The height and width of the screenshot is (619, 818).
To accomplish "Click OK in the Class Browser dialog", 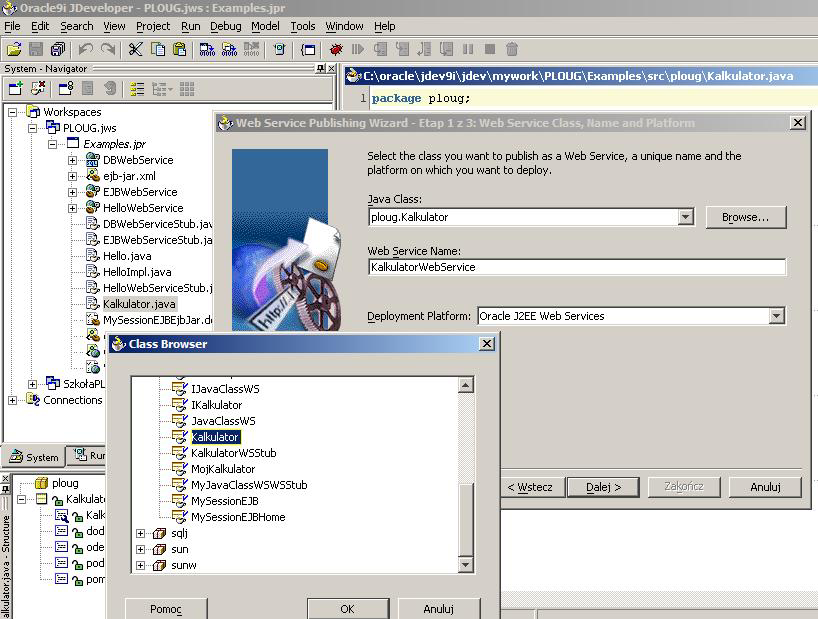I will point(347,609).
